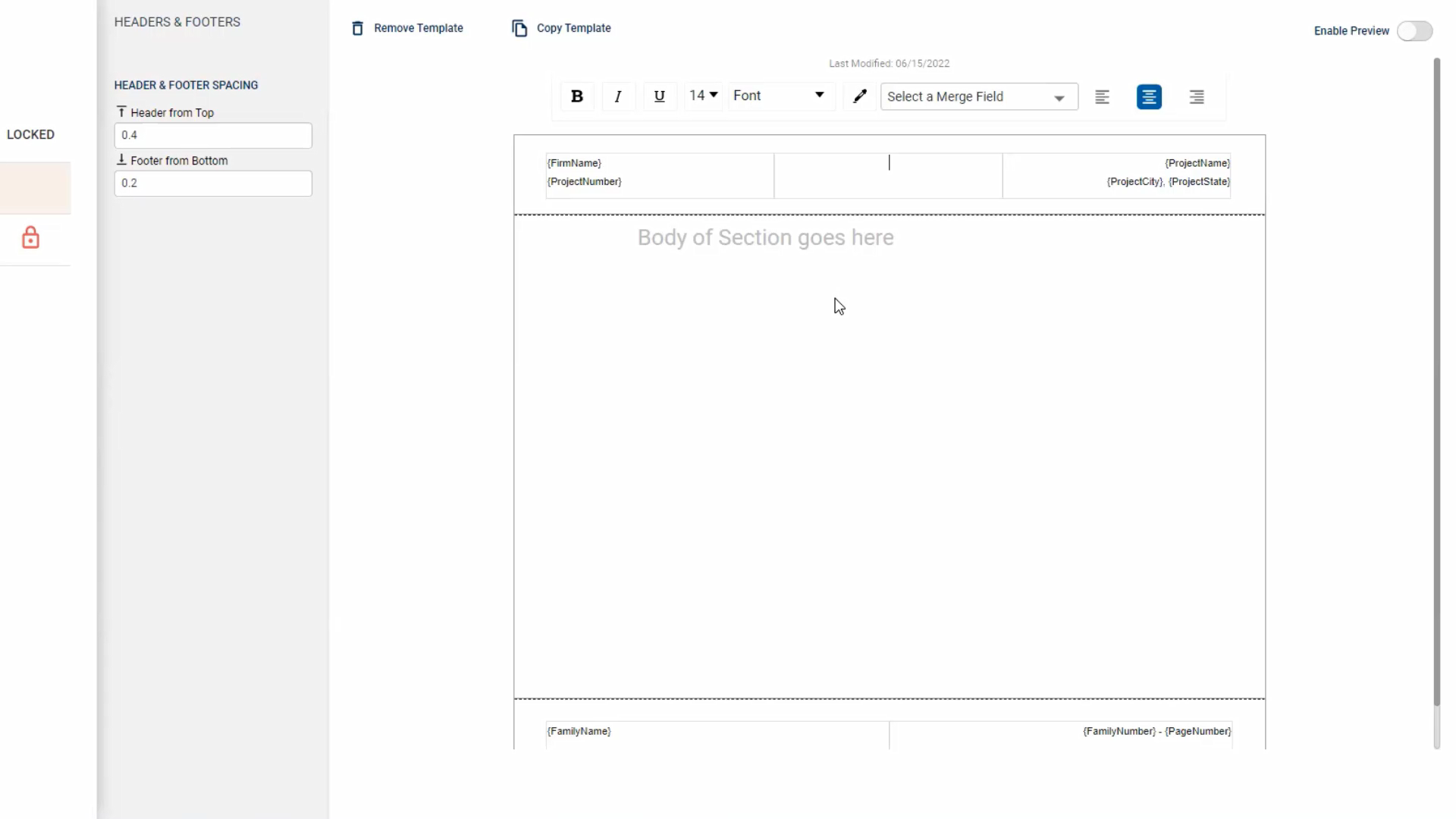The image size is (1456, 819).
Task: Click the red padlock icon
Action: click(x=30, y=238)
